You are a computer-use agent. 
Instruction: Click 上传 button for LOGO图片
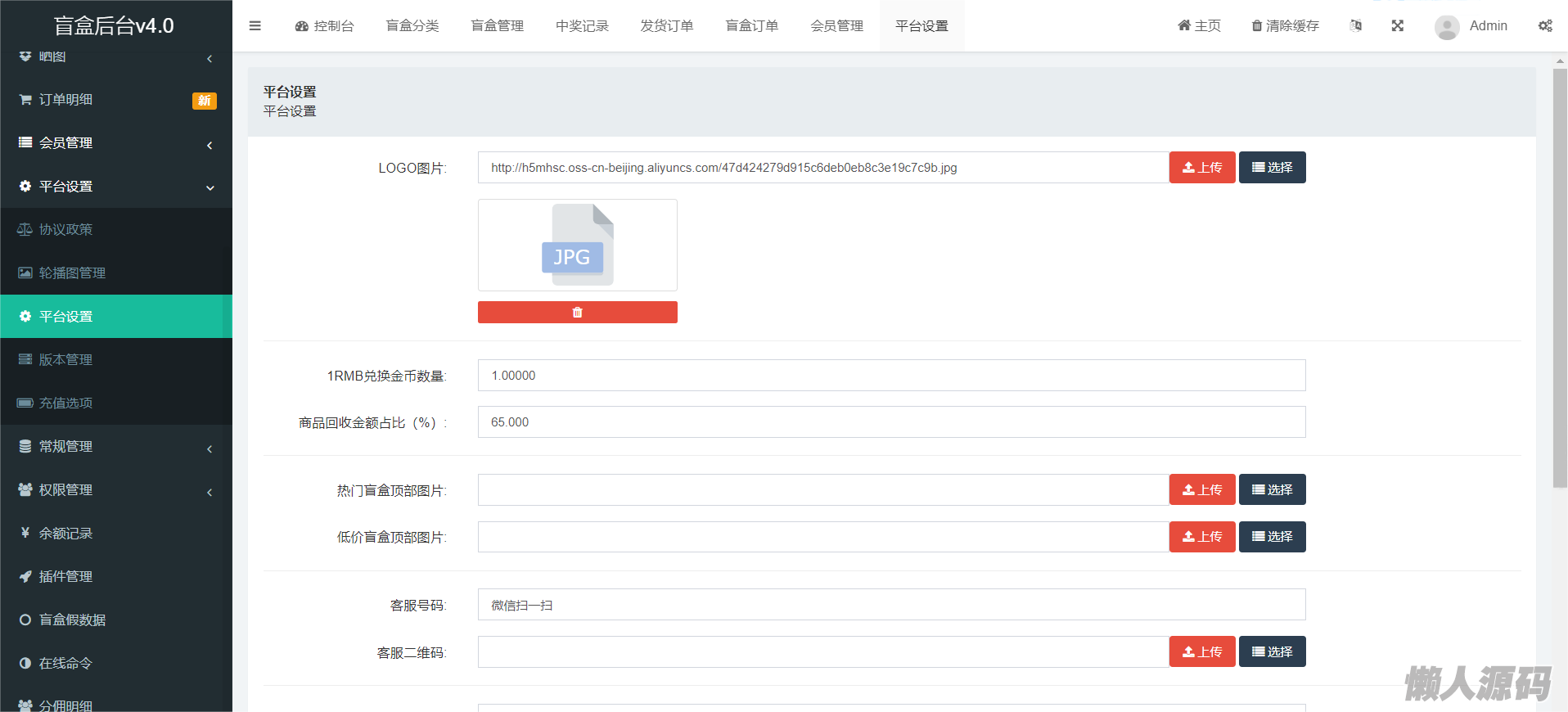pos(1201,168)
